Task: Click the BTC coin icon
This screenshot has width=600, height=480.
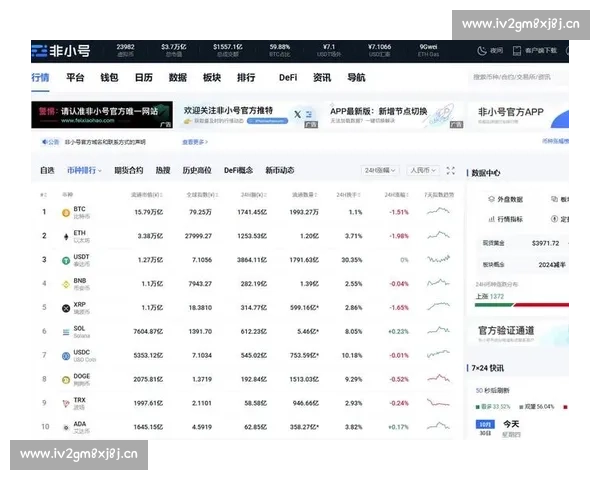Action: point(66,213)
